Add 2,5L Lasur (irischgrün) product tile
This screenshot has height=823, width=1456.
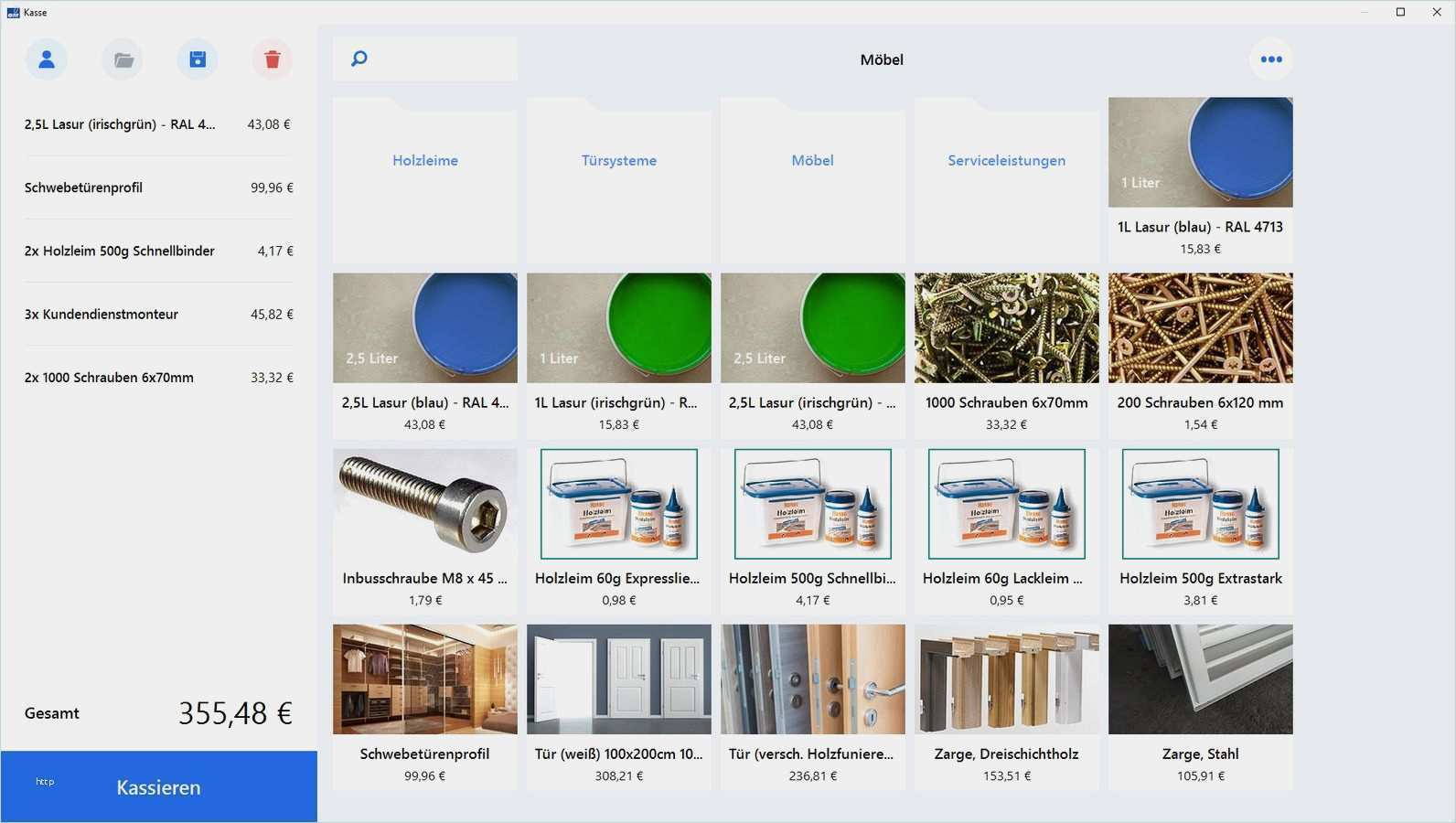[813, 356]
